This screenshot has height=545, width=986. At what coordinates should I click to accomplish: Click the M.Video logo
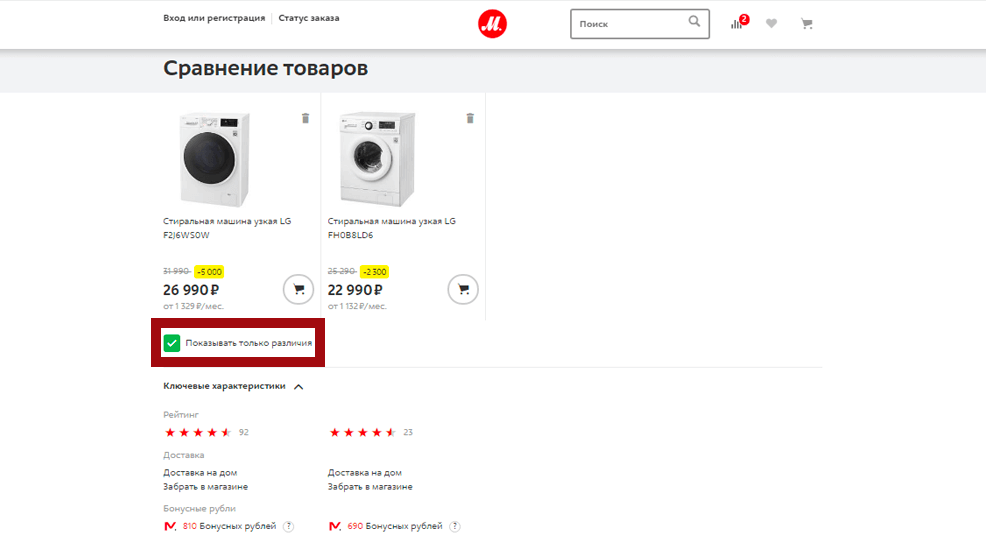492,24
